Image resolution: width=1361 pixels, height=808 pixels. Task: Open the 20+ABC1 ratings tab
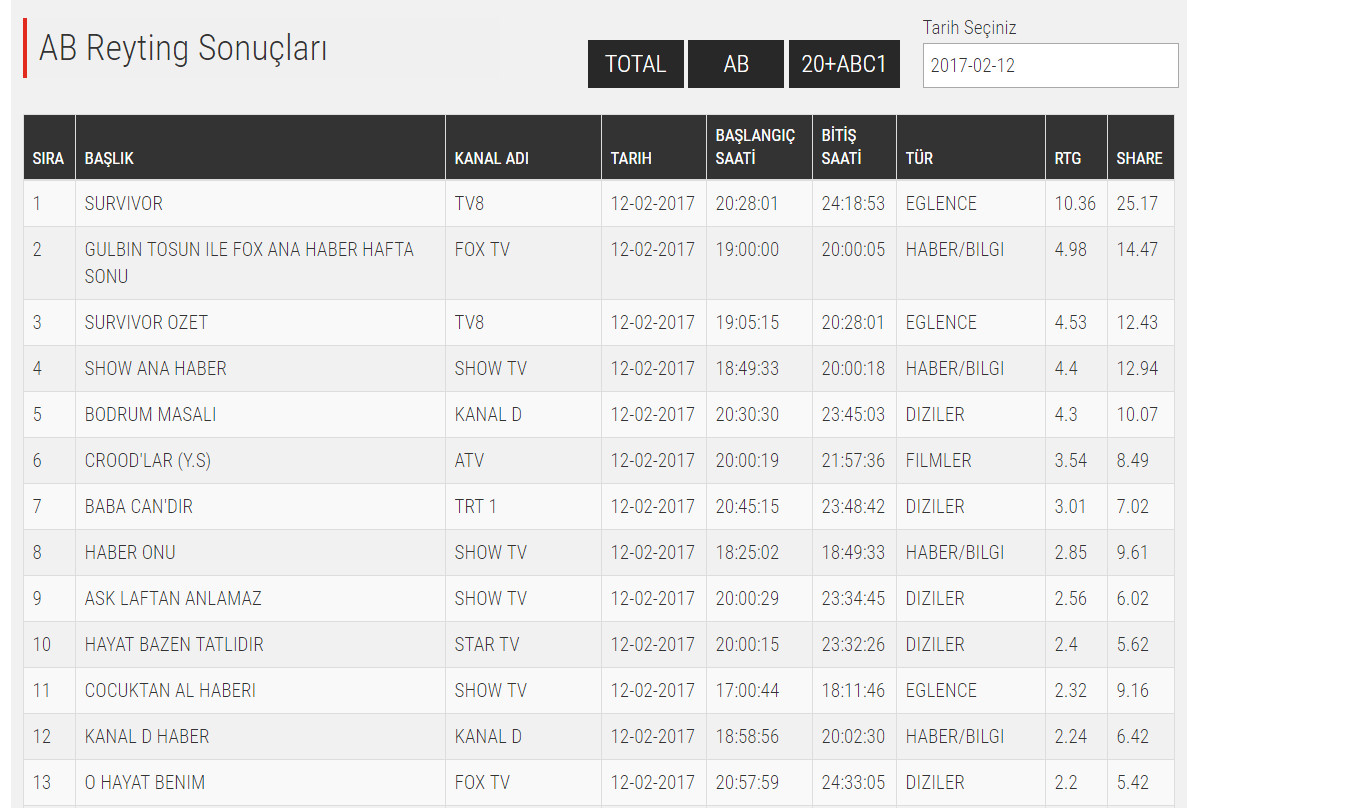pyautogui.click(x=844, y=64)
